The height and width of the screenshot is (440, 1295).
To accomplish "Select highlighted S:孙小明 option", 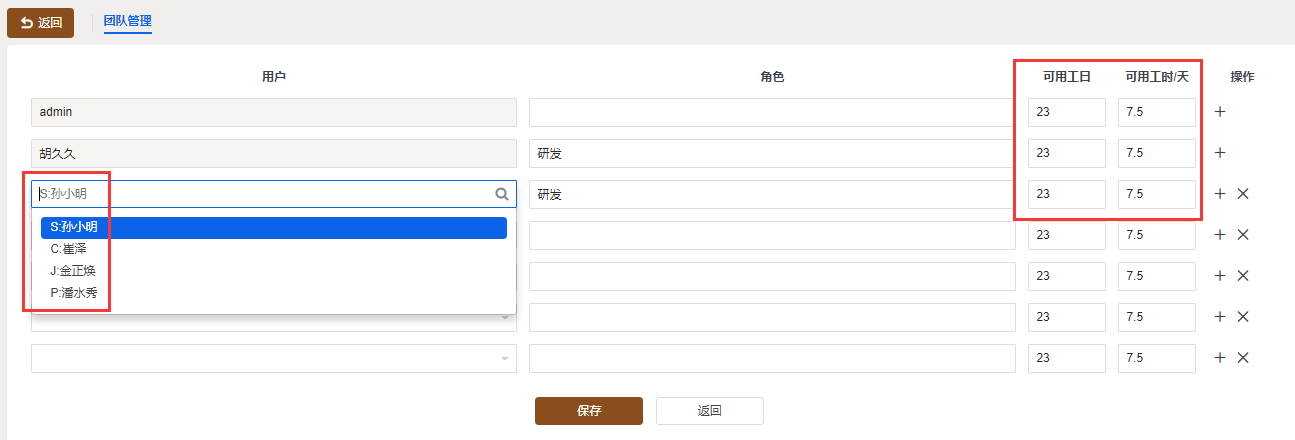I will [274, 228].
